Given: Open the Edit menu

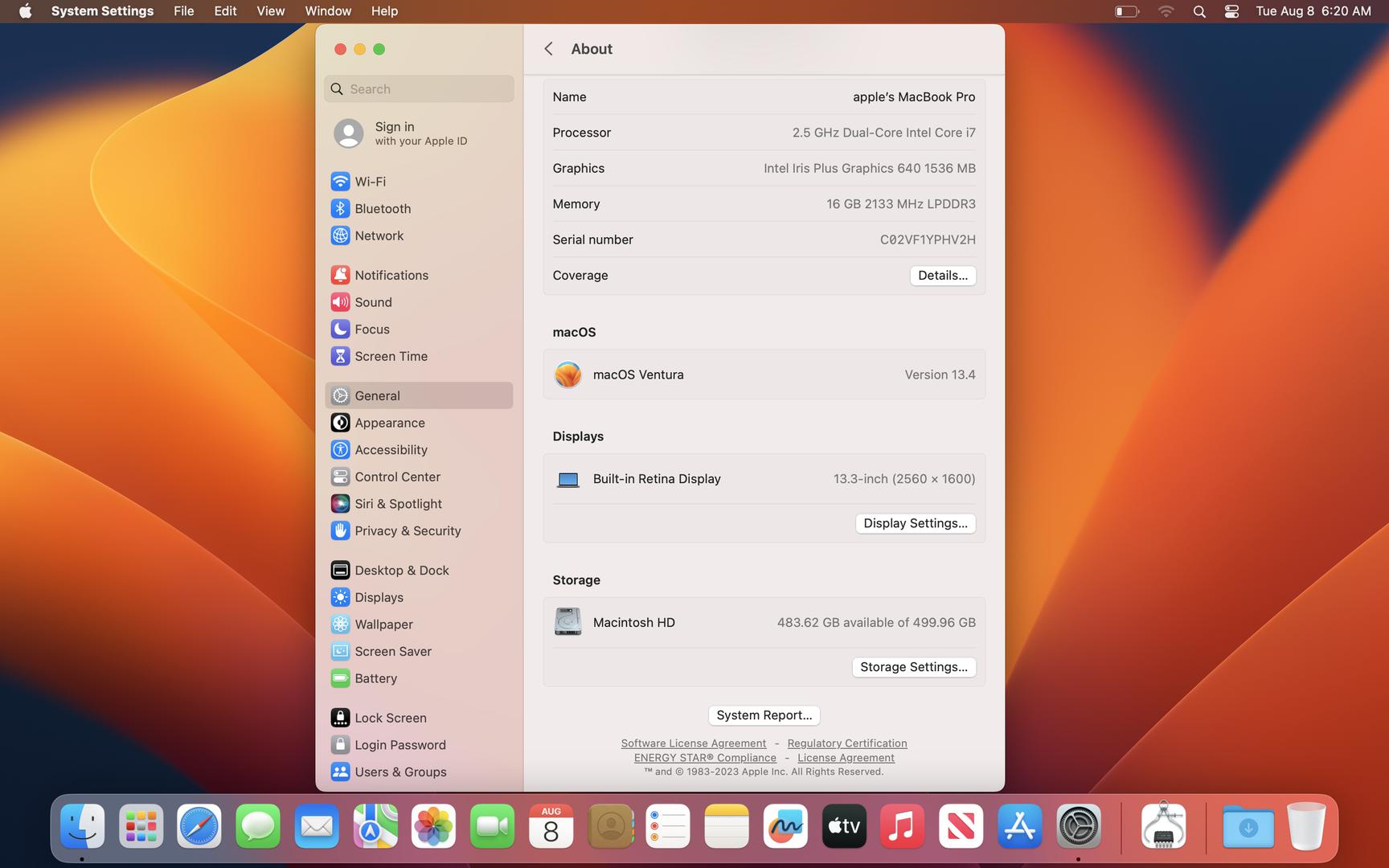Looking at the screenshot, I should [x=225, y=11].
